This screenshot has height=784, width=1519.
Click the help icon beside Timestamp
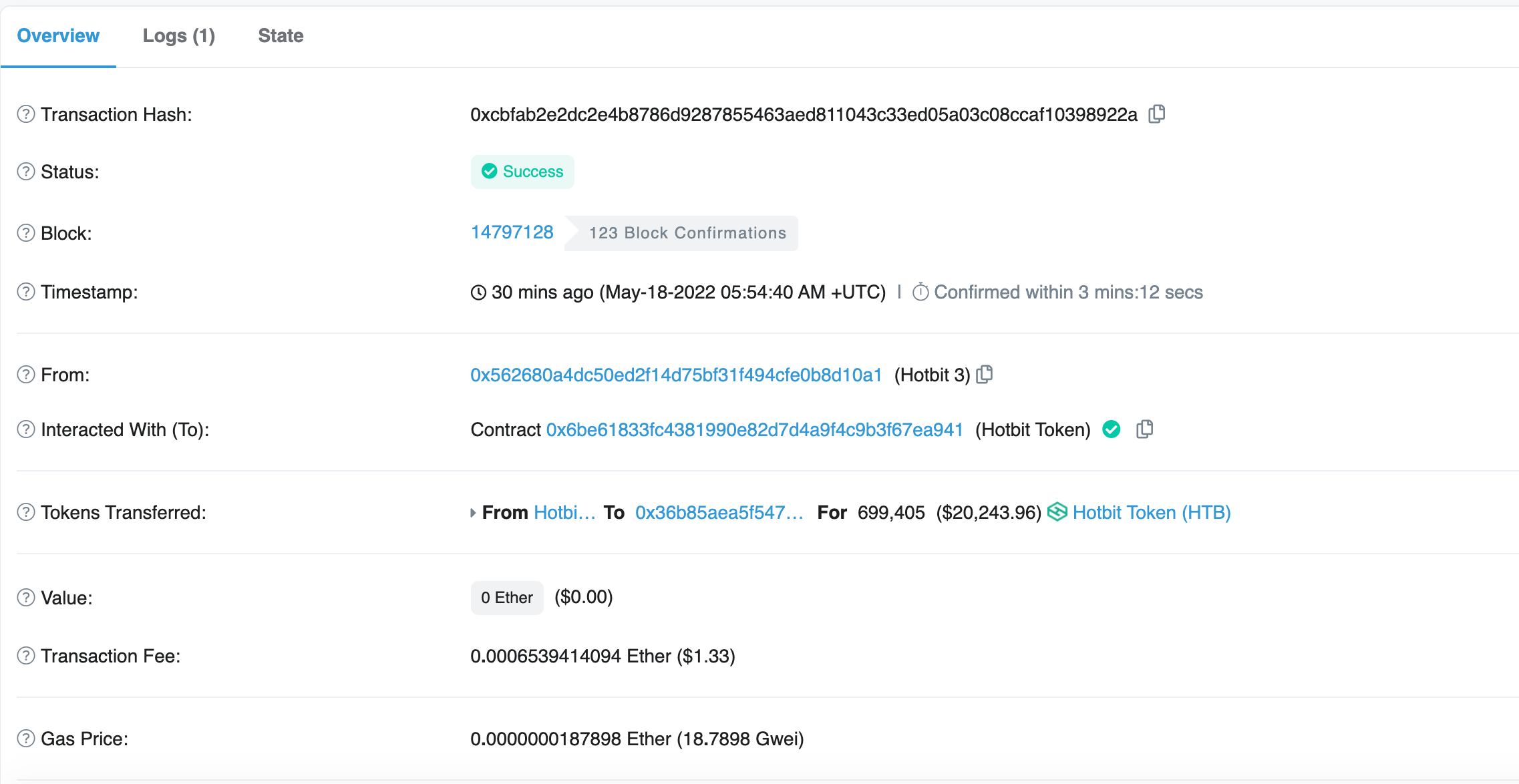25,292
